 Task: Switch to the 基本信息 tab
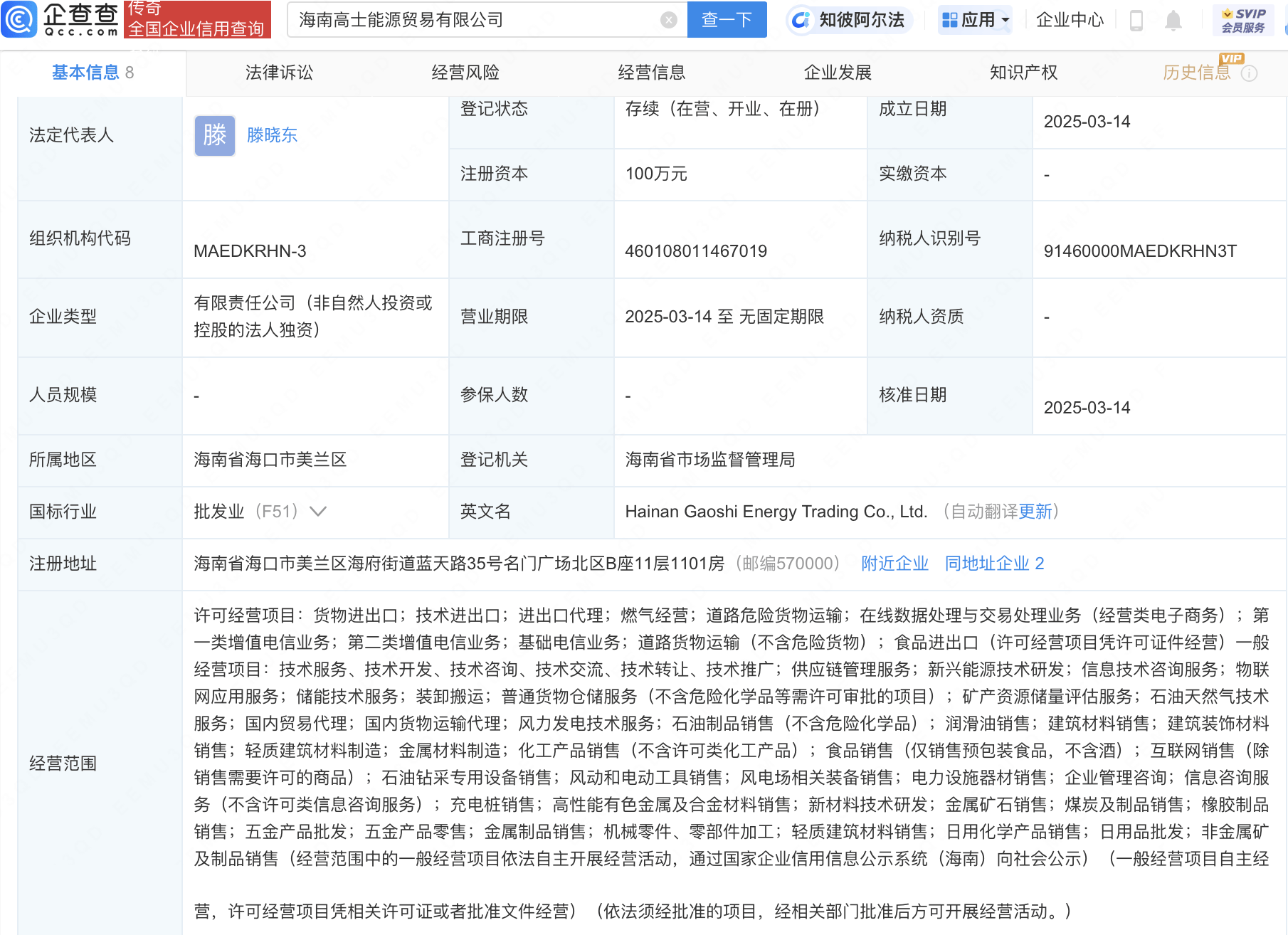pos(93,73)
